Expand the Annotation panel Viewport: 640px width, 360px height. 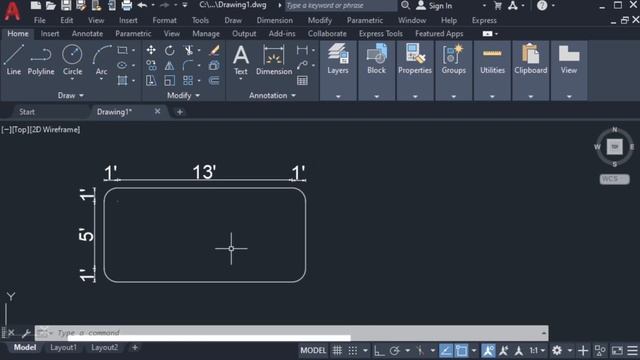272,96
